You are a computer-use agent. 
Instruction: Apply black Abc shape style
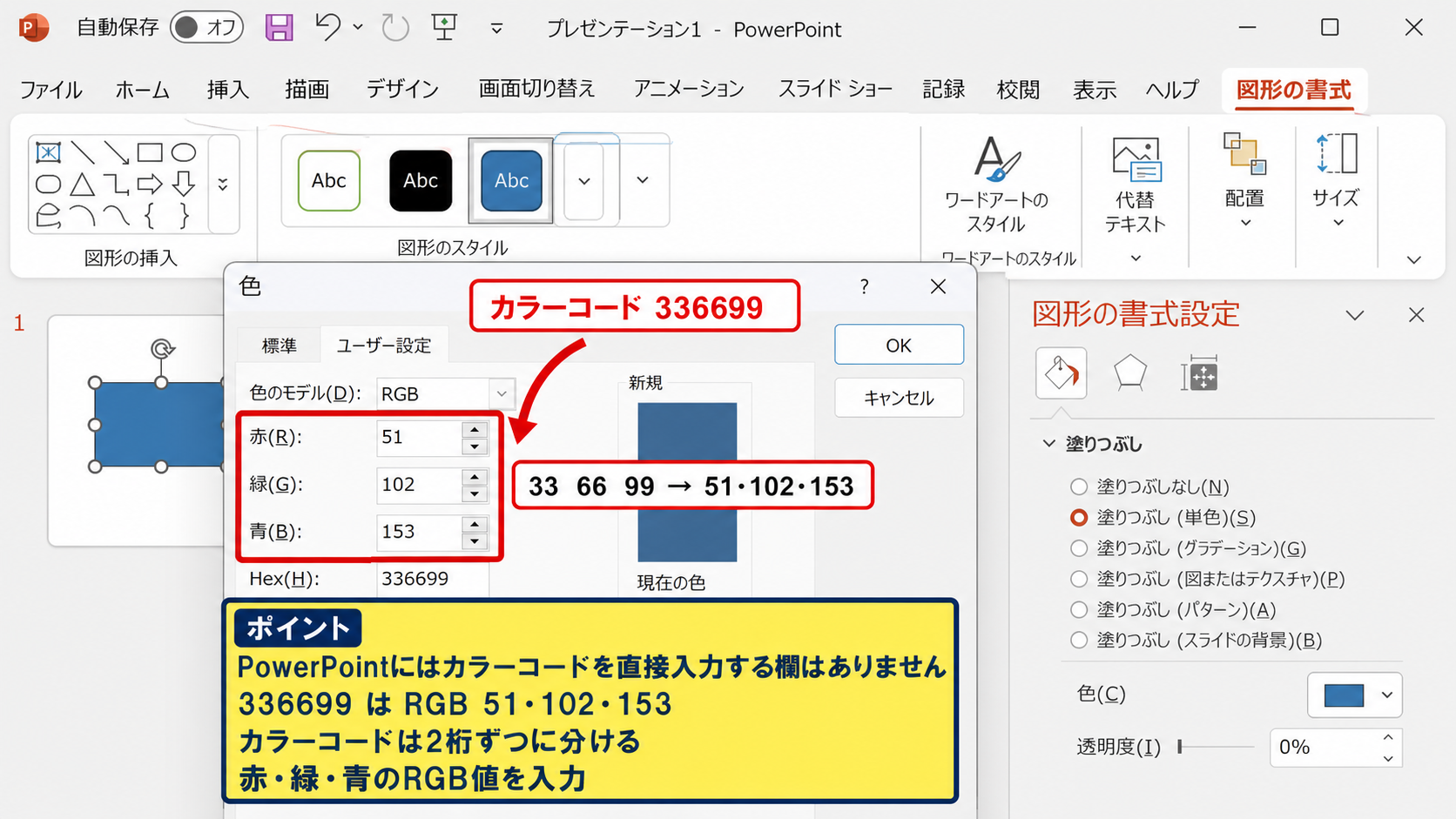tap(421, 180)
